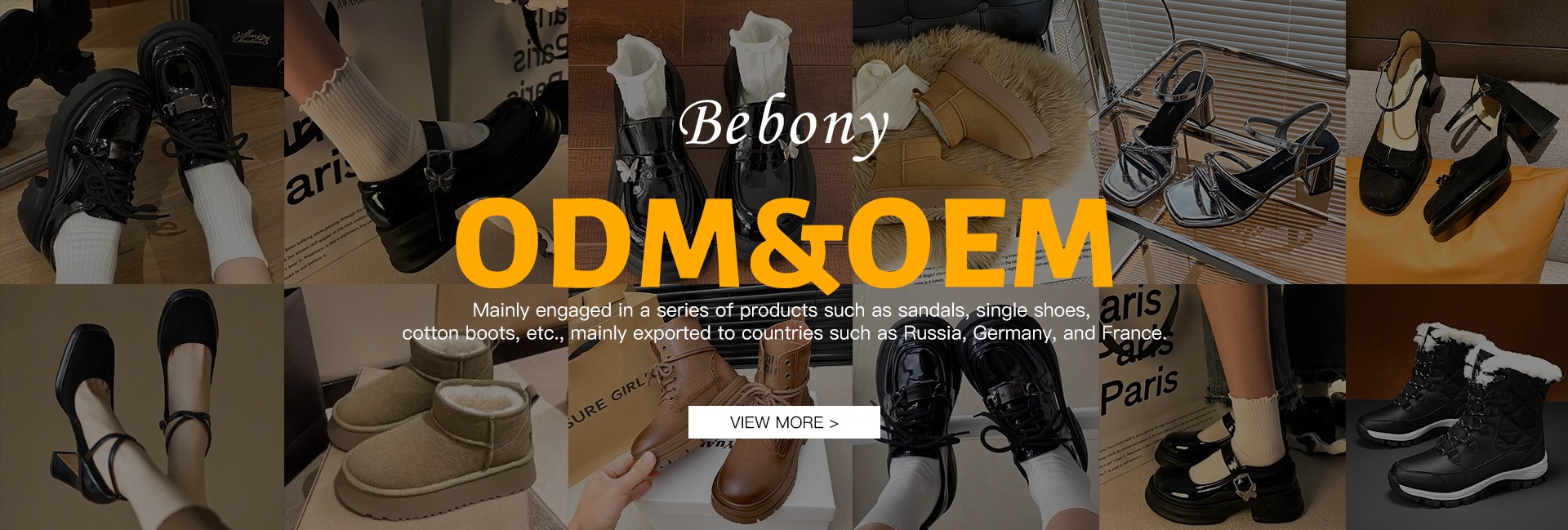The height and width of the screenshot is (530, 1568).
Task: Open the black fur-trimmed snow boots photo
Action: pos(1457,407)
